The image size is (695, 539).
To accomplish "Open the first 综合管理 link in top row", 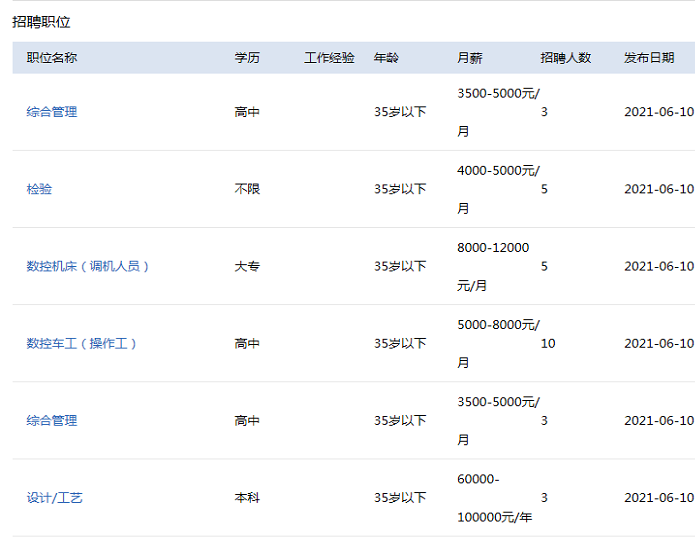I will 51,112.
